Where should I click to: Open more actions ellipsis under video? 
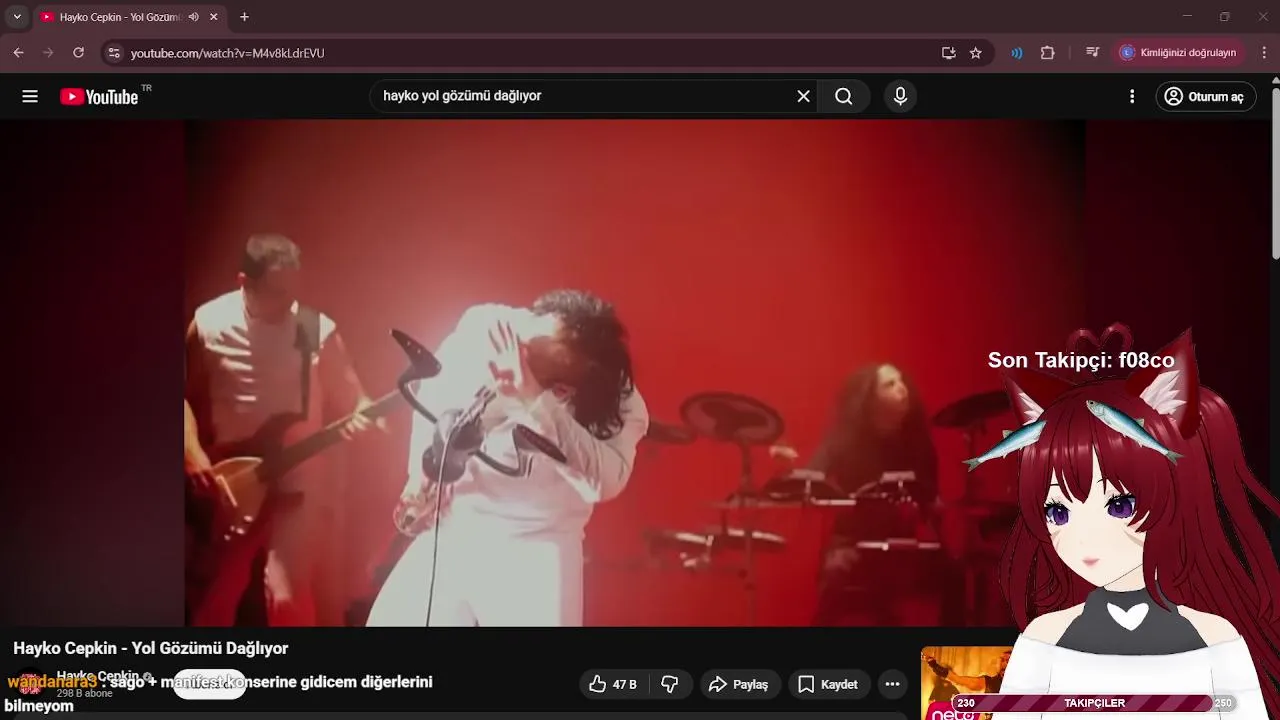[x=892, y=684]
